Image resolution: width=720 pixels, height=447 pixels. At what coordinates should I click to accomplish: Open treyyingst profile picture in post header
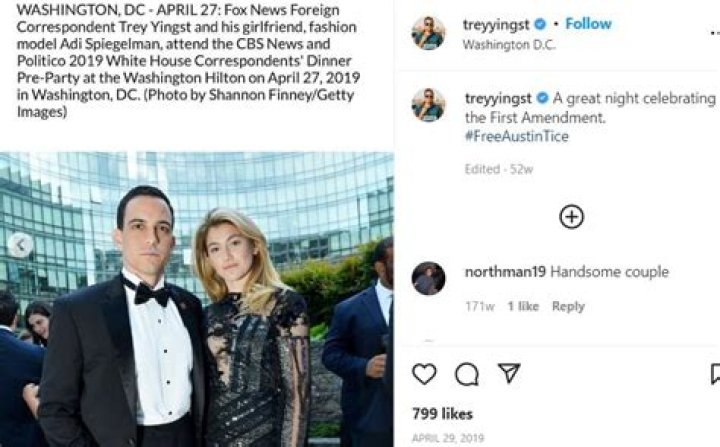(428, 33)
